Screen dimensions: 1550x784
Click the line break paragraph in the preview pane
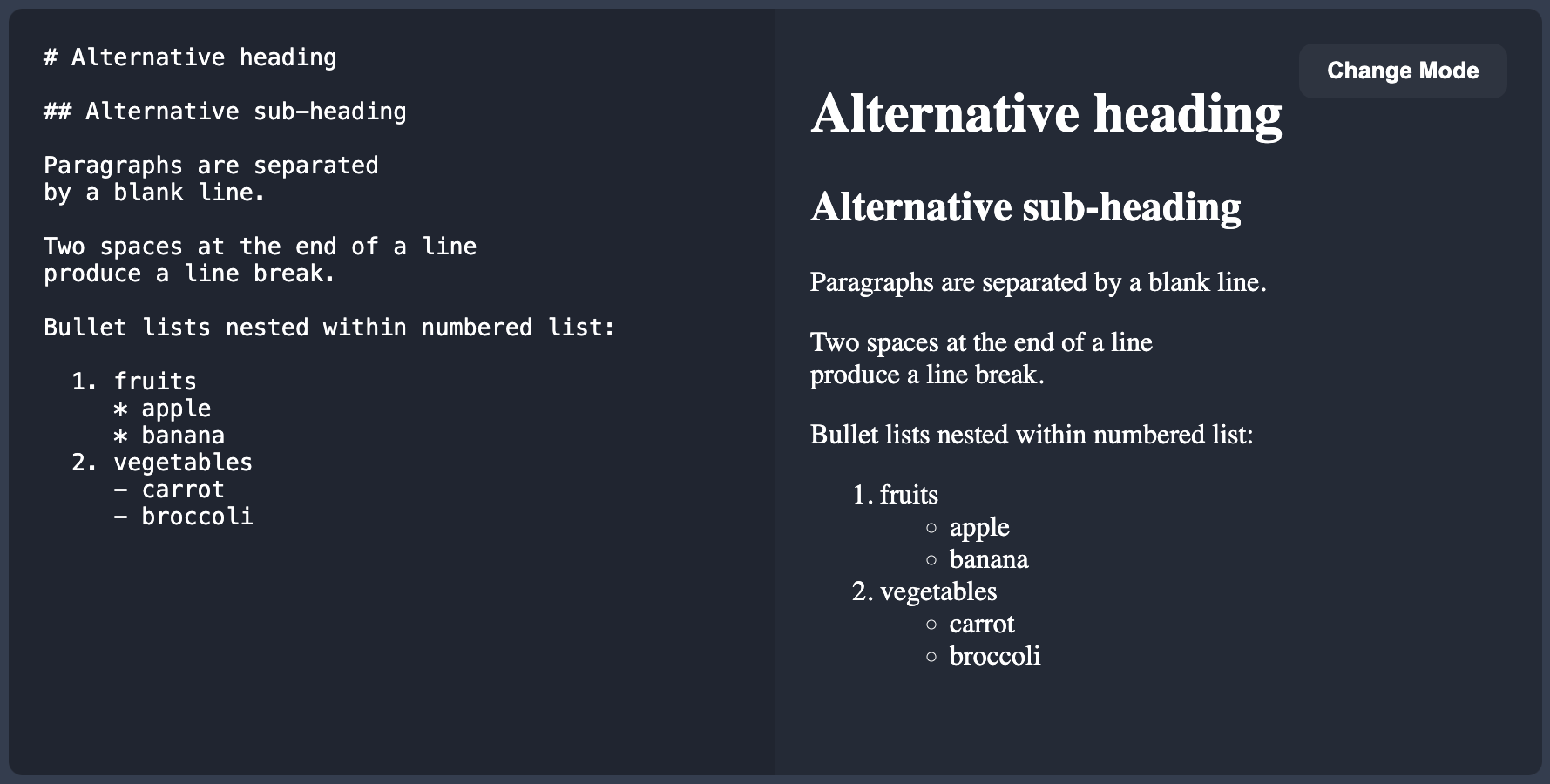coord(980,358)
